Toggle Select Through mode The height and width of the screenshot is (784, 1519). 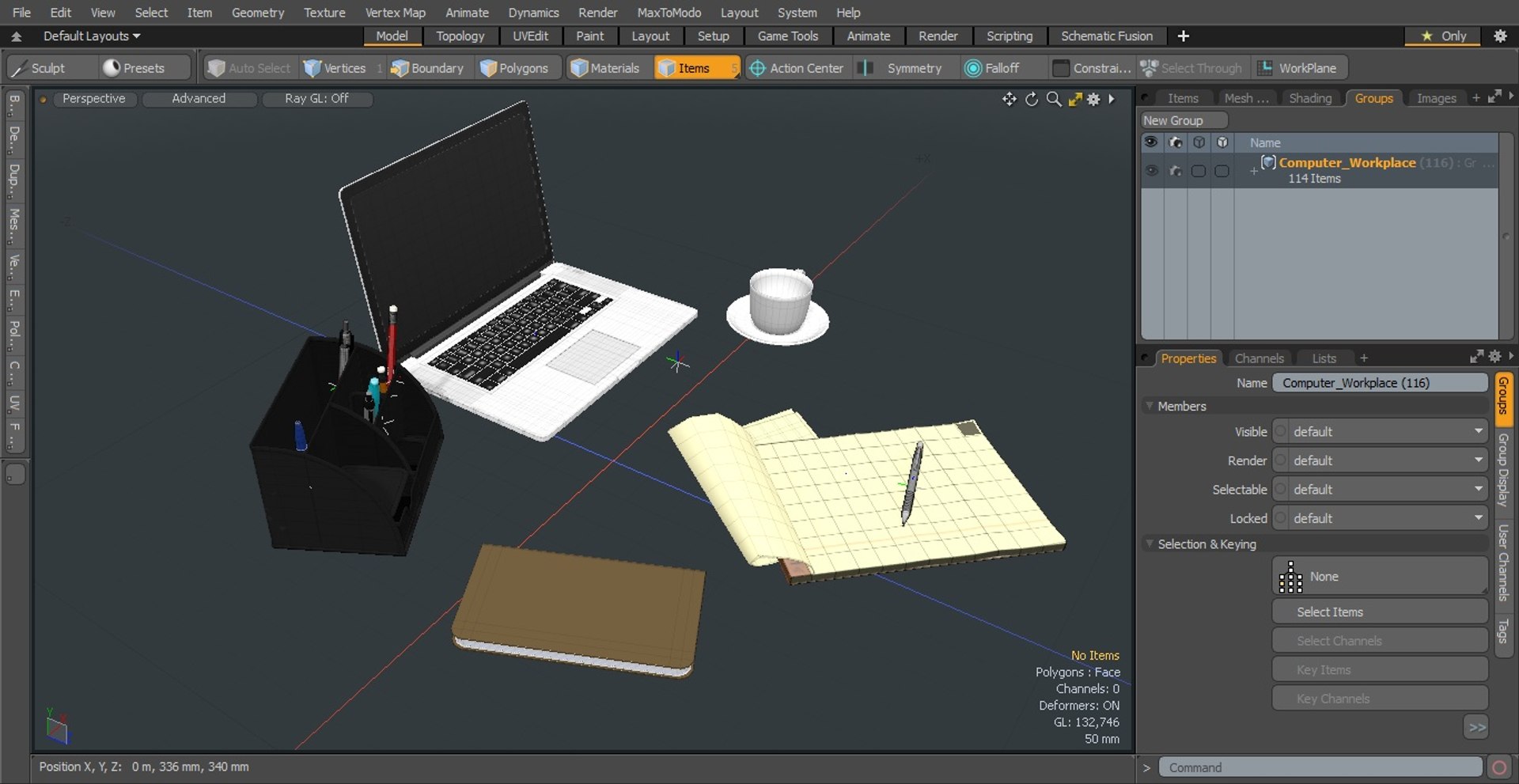point(1191,68)
